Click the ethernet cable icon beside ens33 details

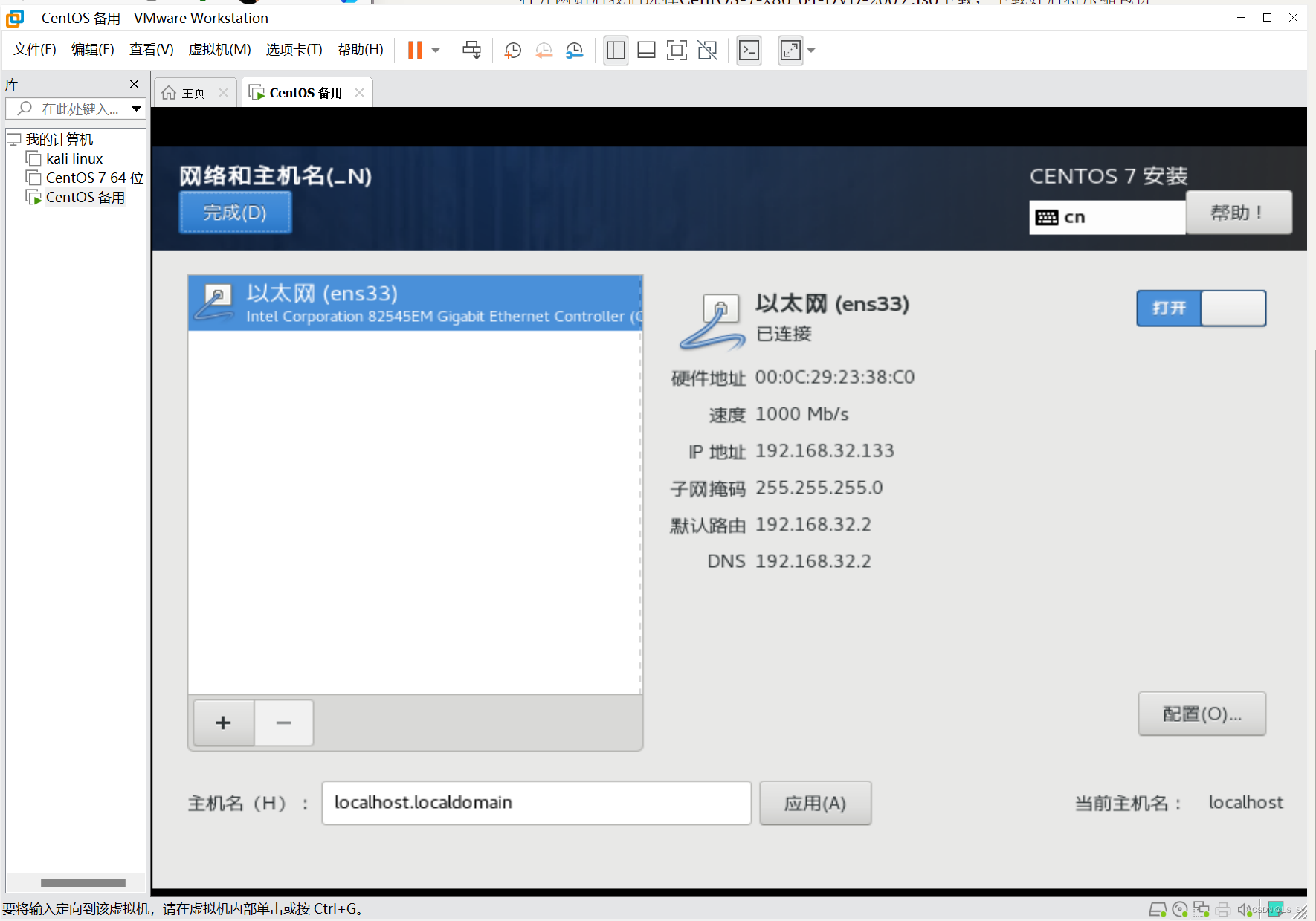pos(712,321)
